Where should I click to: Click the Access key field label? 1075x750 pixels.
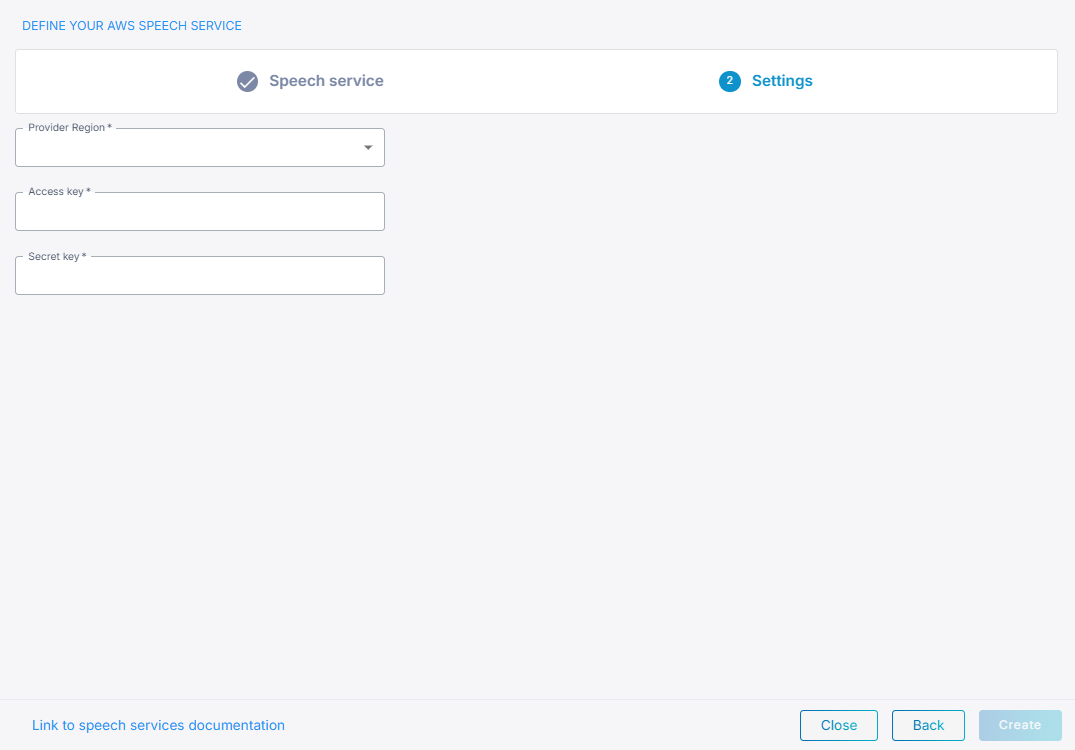pos(56,192)
